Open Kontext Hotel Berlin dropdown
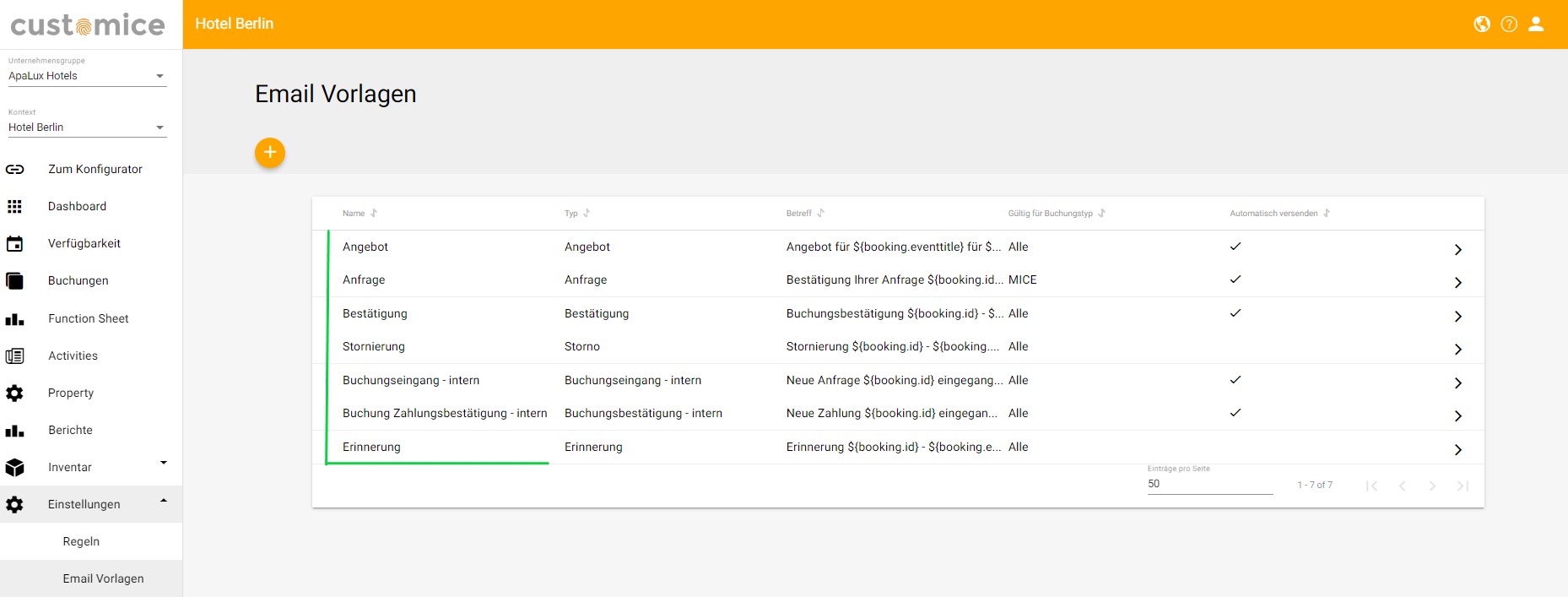 pos(87,128)
